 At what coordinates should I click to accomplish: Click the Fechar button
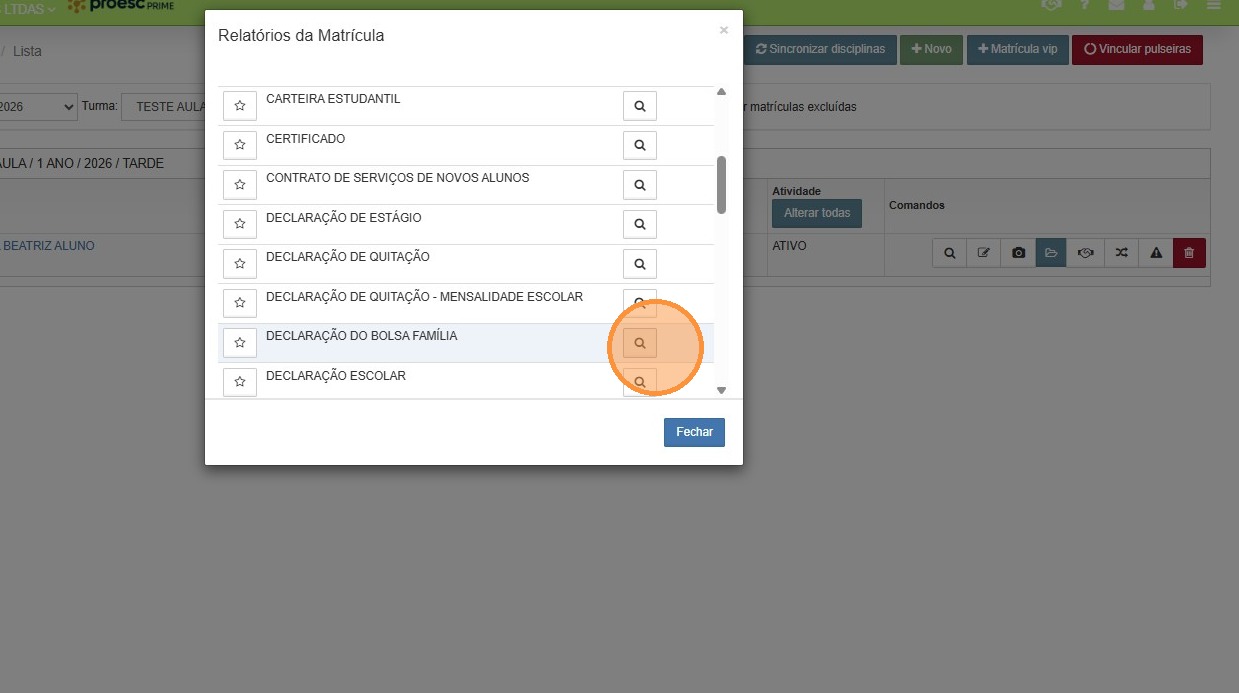tap(694, 432)
